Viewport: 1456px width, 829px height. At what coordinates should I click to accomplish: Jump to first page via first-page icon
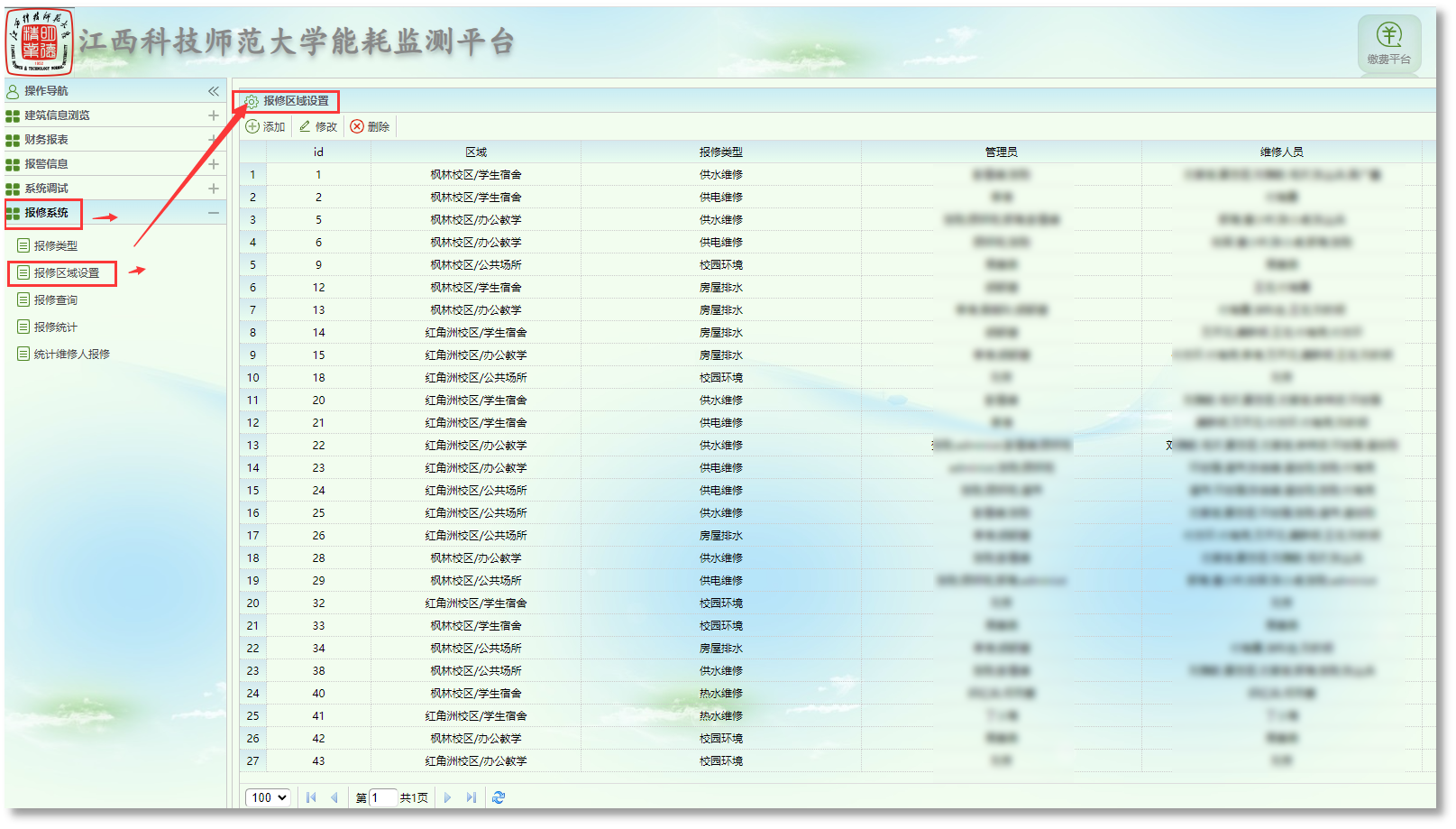(310, 797)
